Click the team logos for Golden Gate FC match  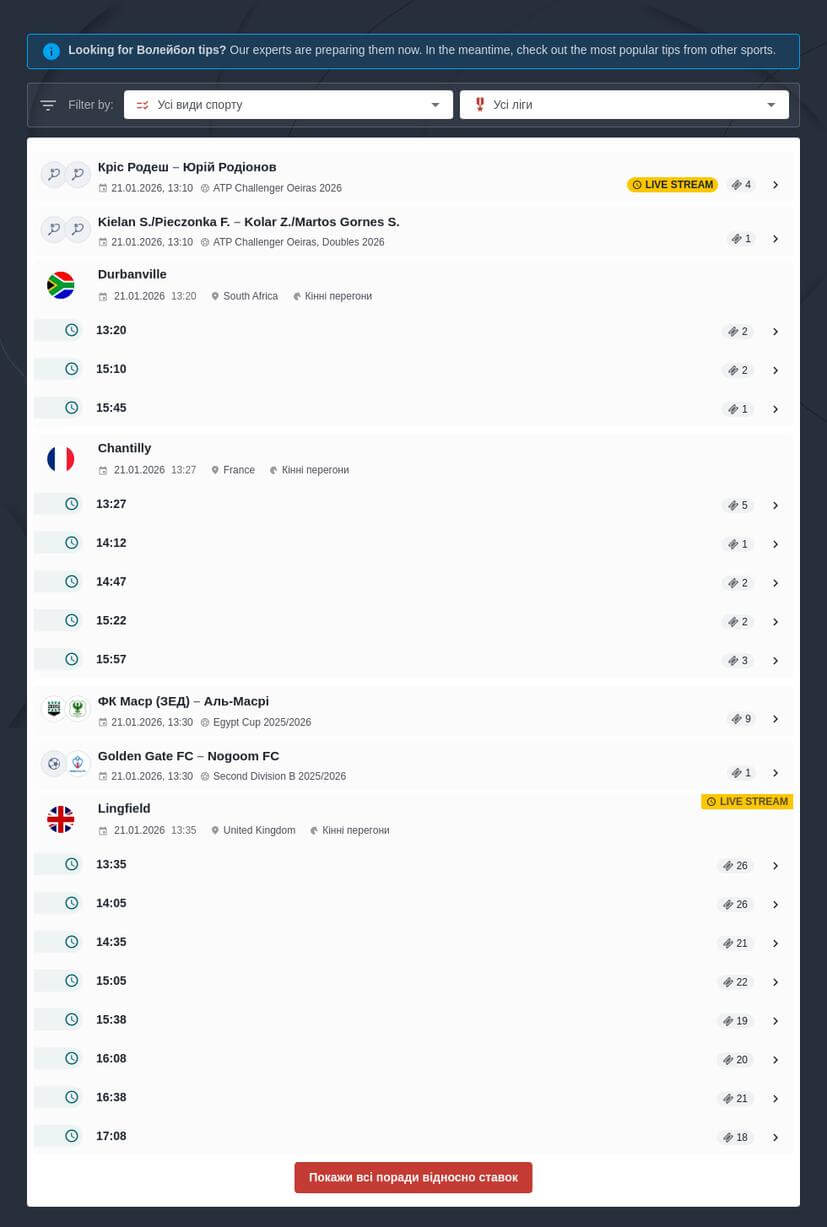point(66,764)
